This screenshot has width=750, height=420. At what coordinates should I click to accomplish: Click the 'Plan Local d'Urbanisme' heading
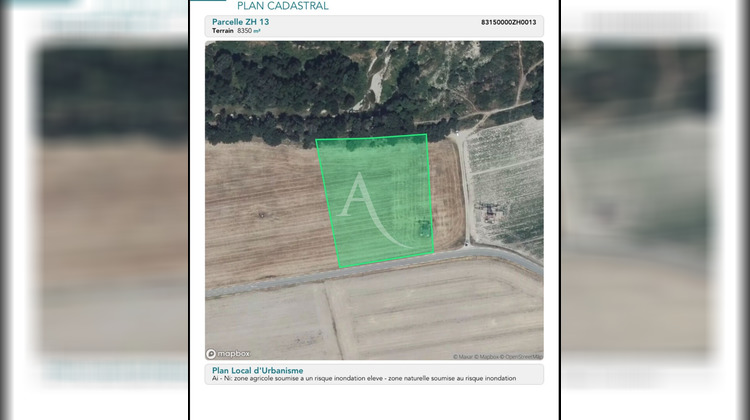click(257, 370)
